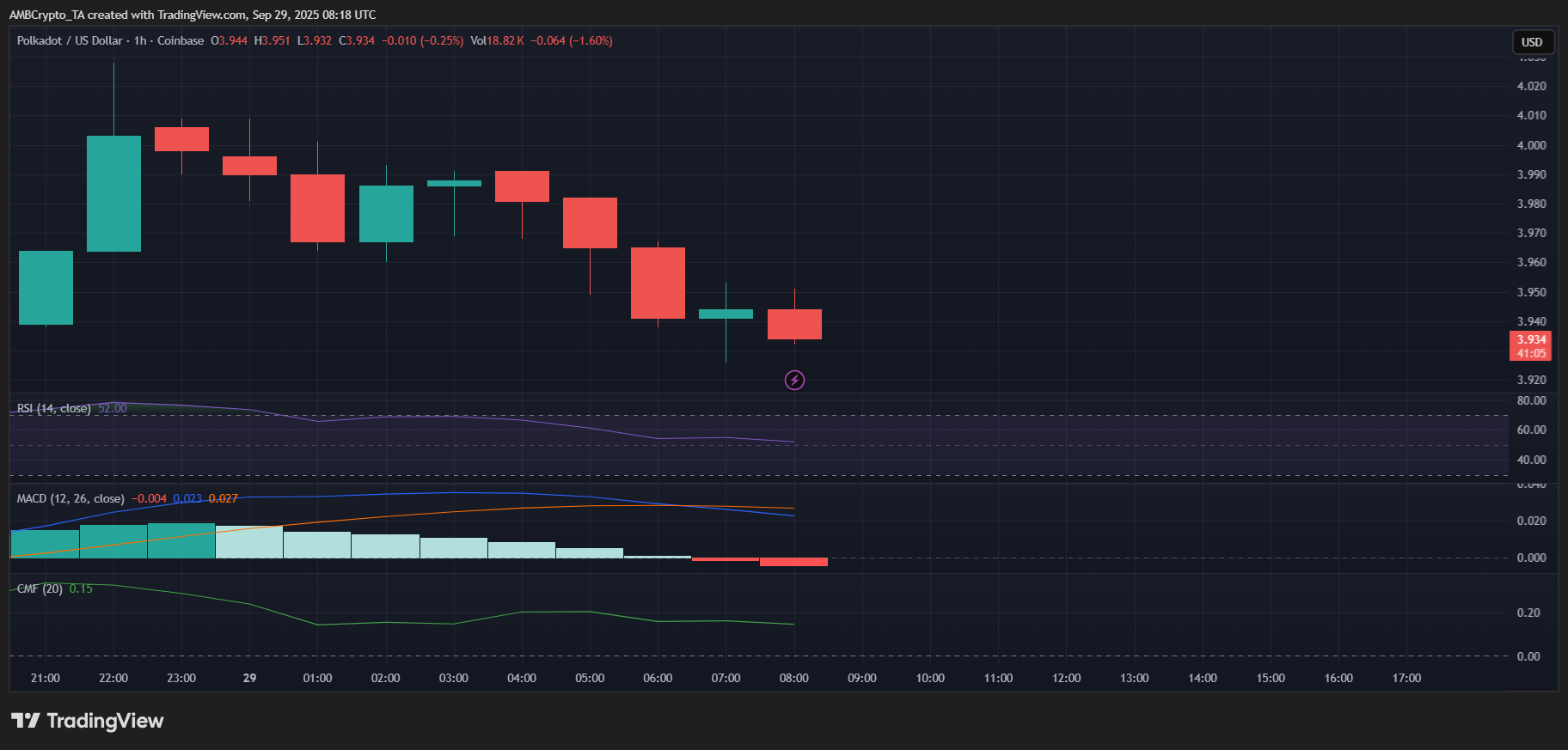
Task: Click the red 3.934 current price label
Action: 1530,339
